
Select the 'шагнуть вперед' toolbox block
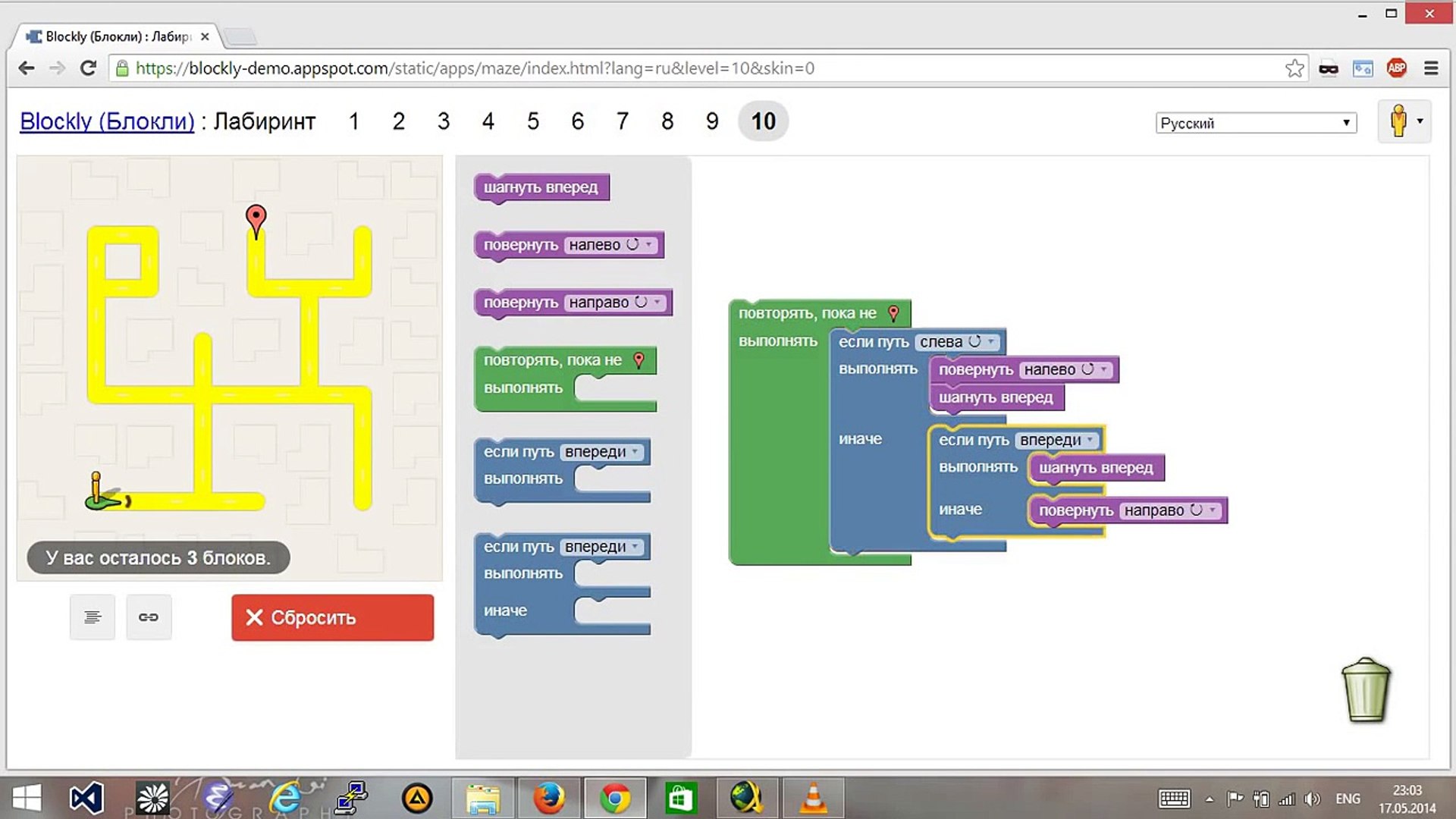pyautogui.click(x=541, y=187)
